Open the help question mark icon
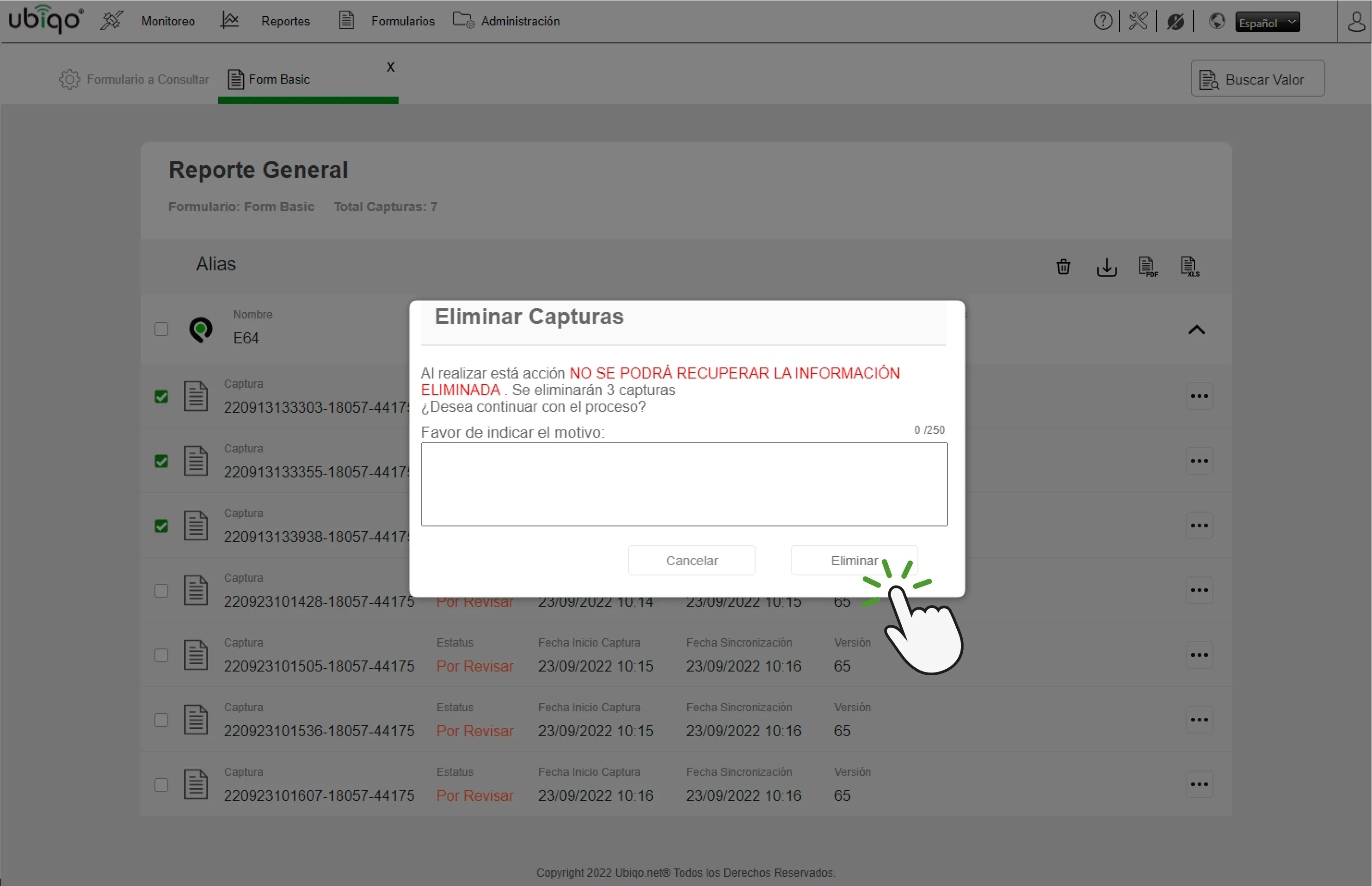 click(x=1103, y=21)
